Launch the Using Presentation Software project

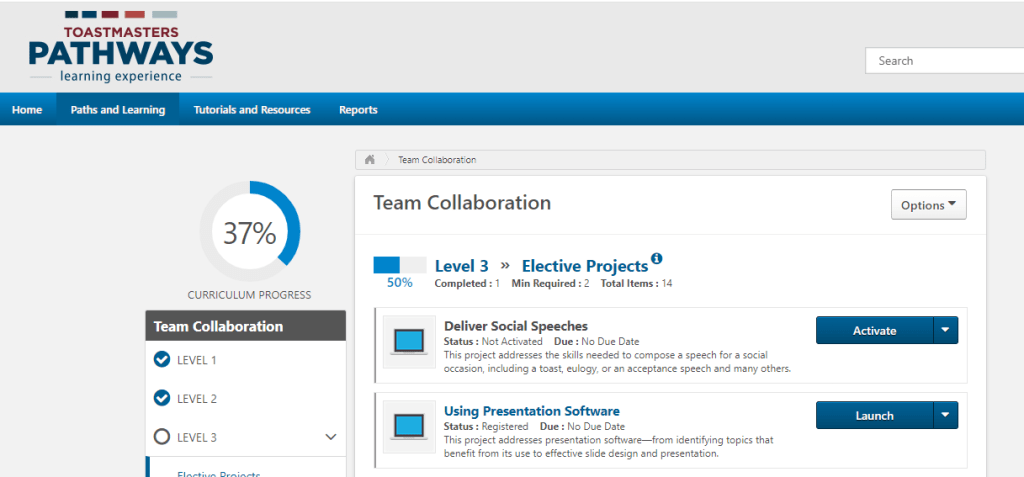click(874, 415)
